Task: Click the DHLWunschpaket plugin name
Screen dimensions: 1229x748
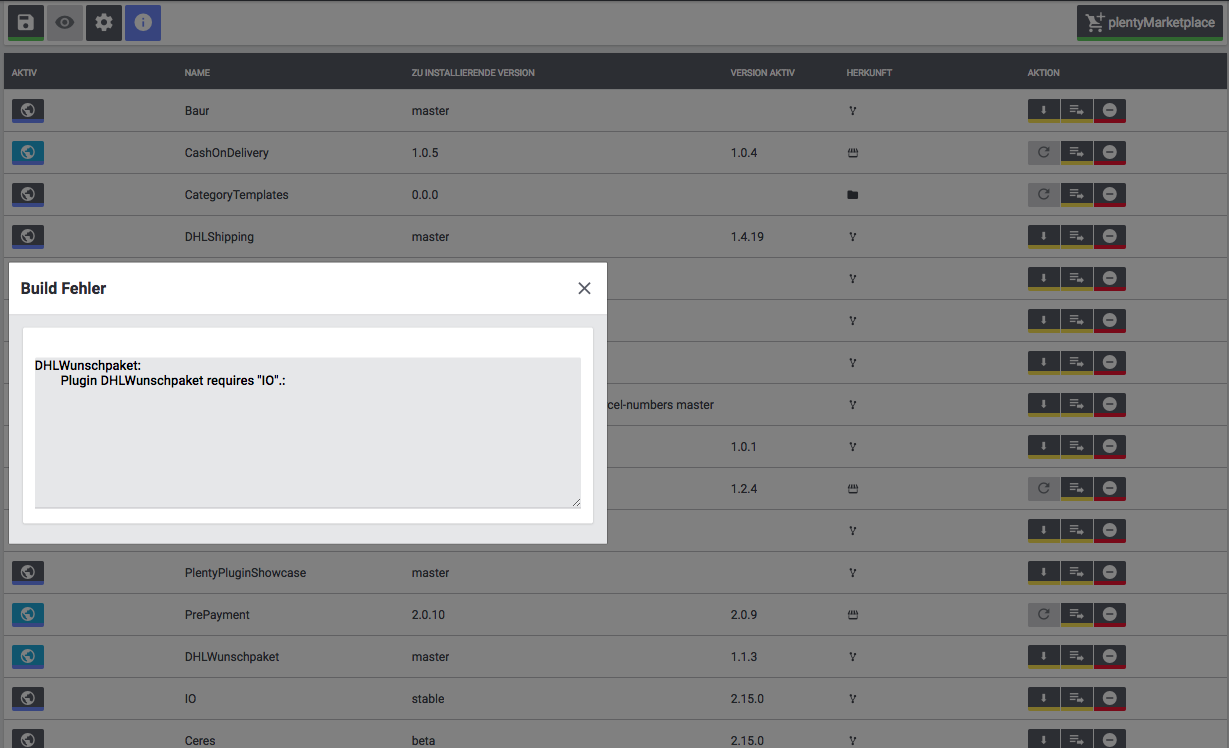Action: pyautogui.click(x=232, y=657)
